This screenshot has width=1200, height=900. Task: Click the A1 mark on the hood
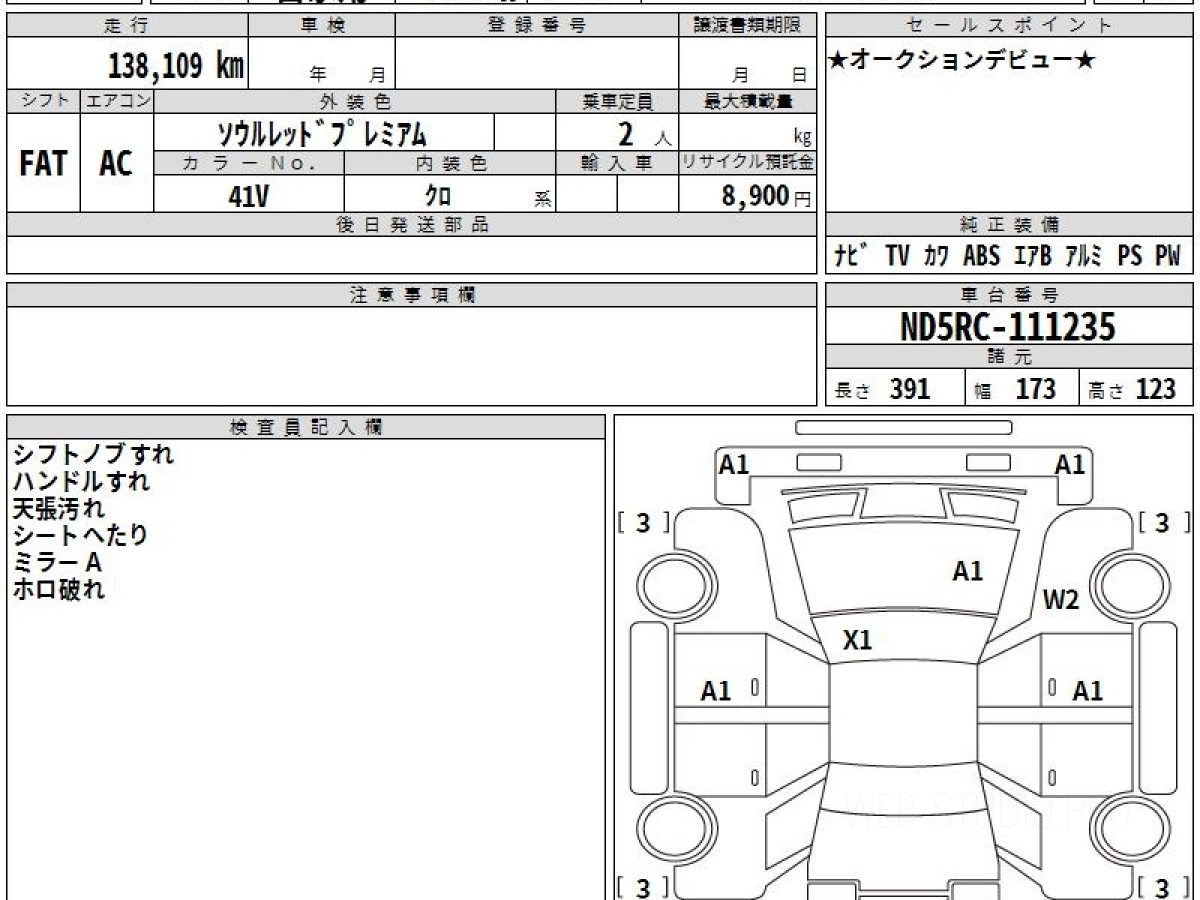(x=968, y=571)
